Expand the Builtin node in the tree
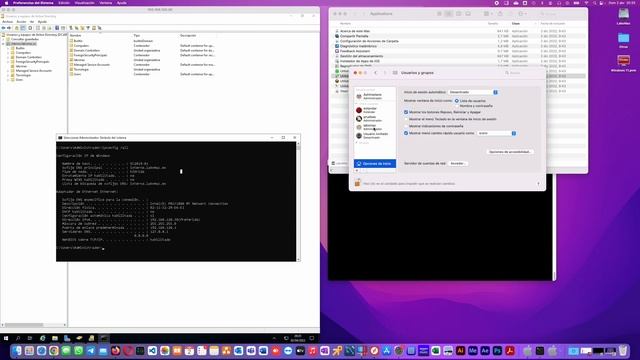The image size is (640, 360). [8, 48]
